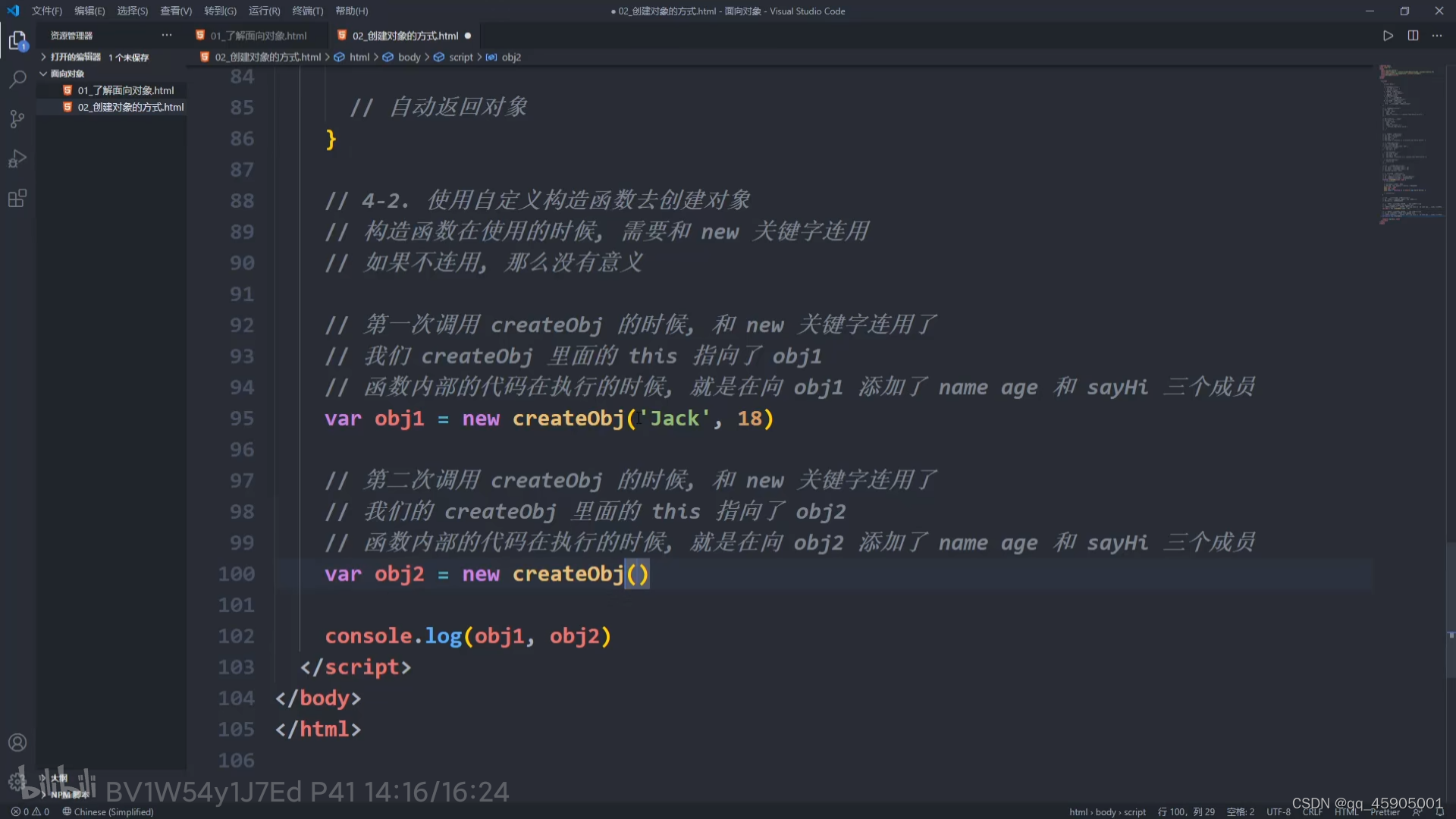The image size is (1456, 819).
Task: Open the Run and Debug icon
Action: click(x=17, y=158)
